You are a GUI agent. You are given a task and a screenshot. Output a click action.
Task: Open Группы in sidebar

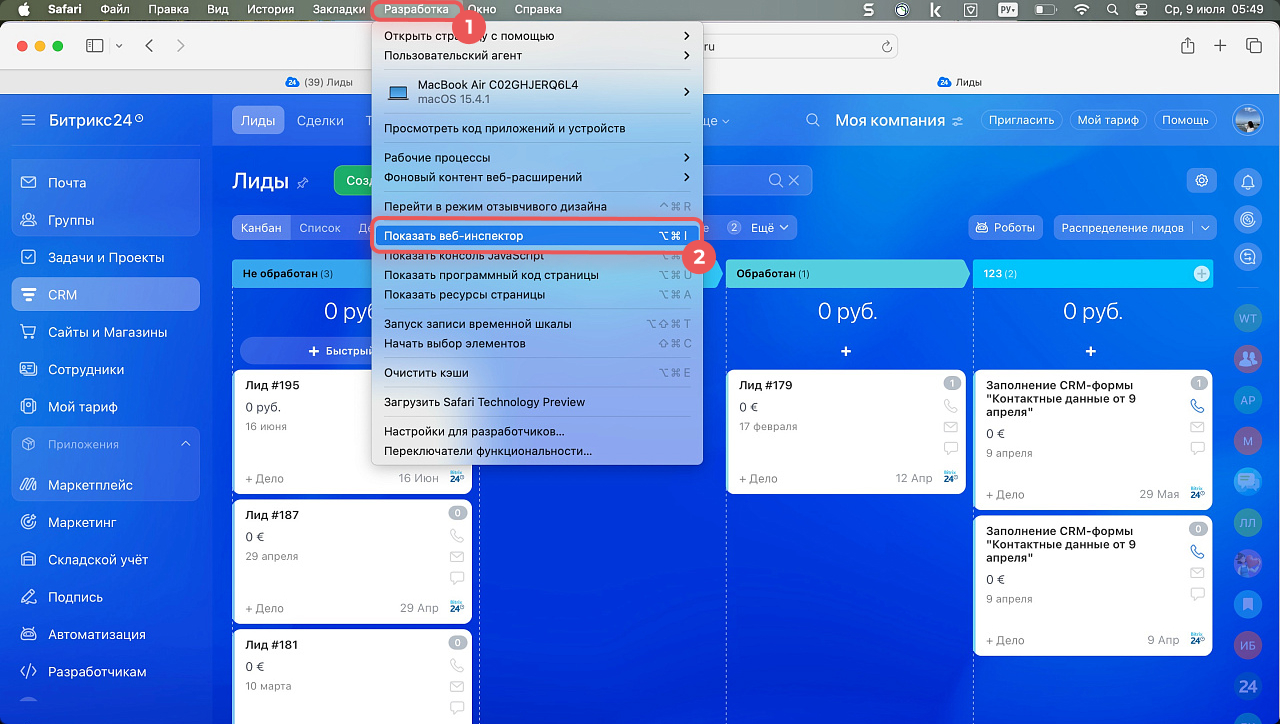click(x=106, y=220)
